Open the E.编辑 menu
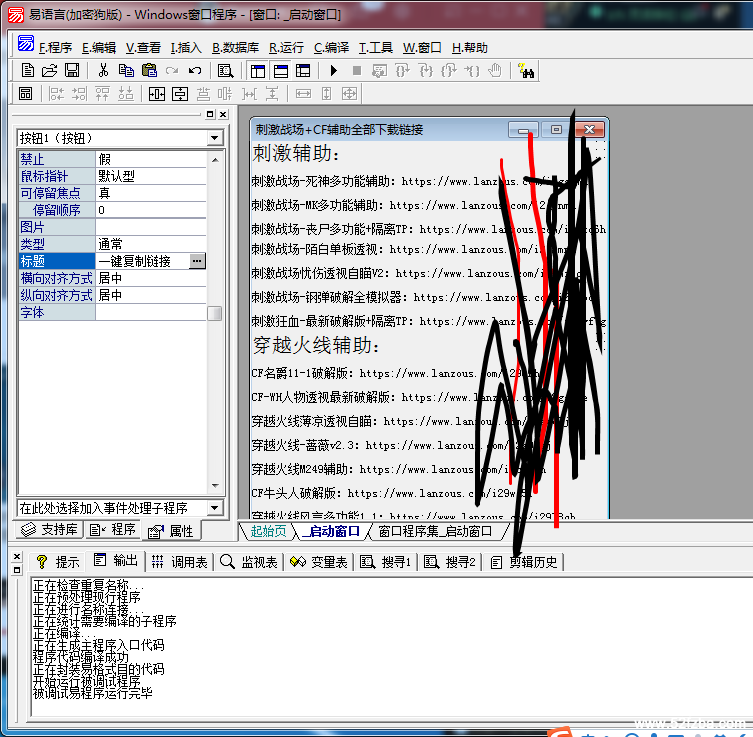Viewport: 753px width, 737px height. click(x=99, y=48)
